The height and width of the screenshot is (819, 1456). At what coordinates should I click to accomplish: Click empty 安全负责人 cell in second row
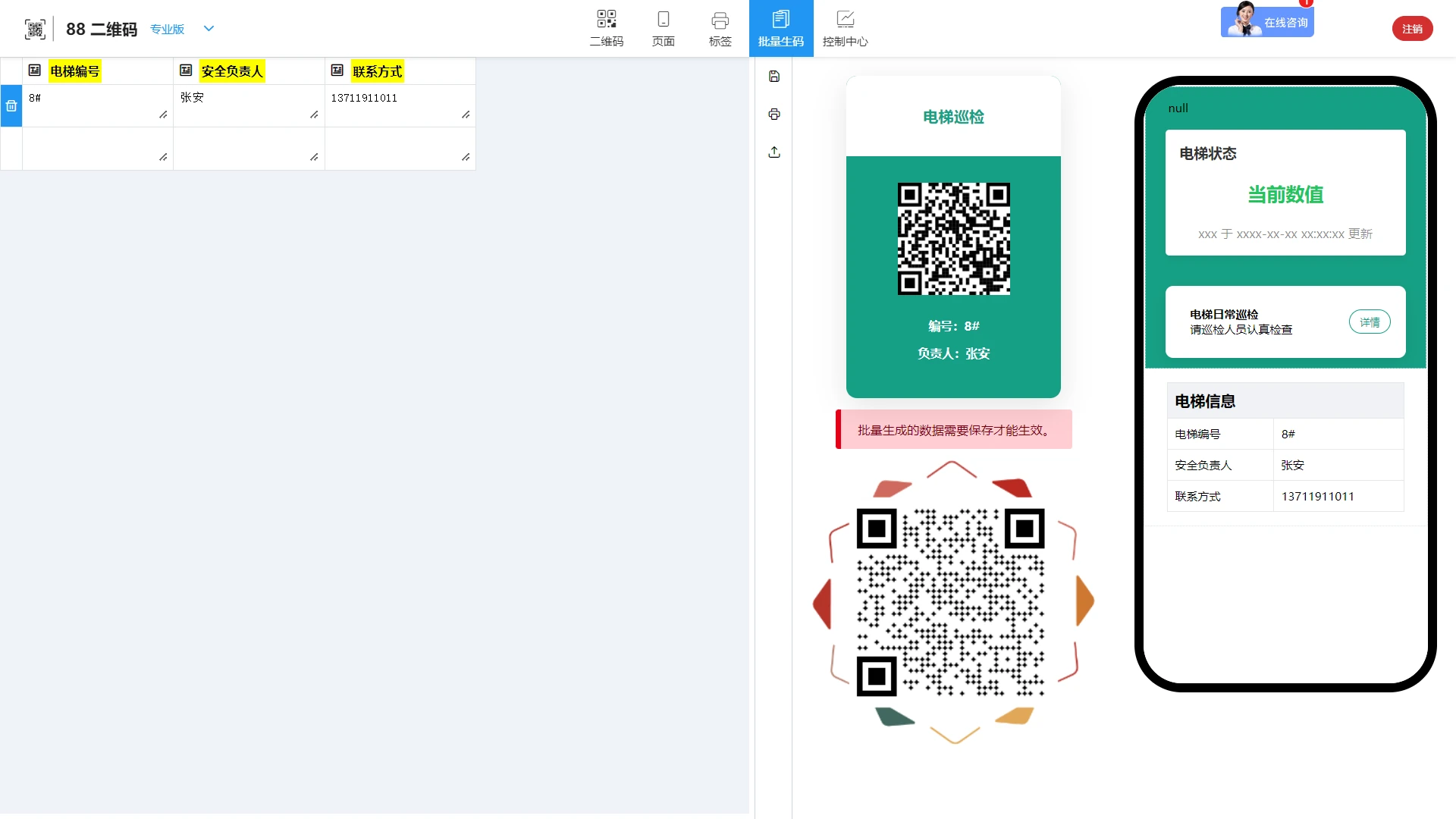pos(249,148)
